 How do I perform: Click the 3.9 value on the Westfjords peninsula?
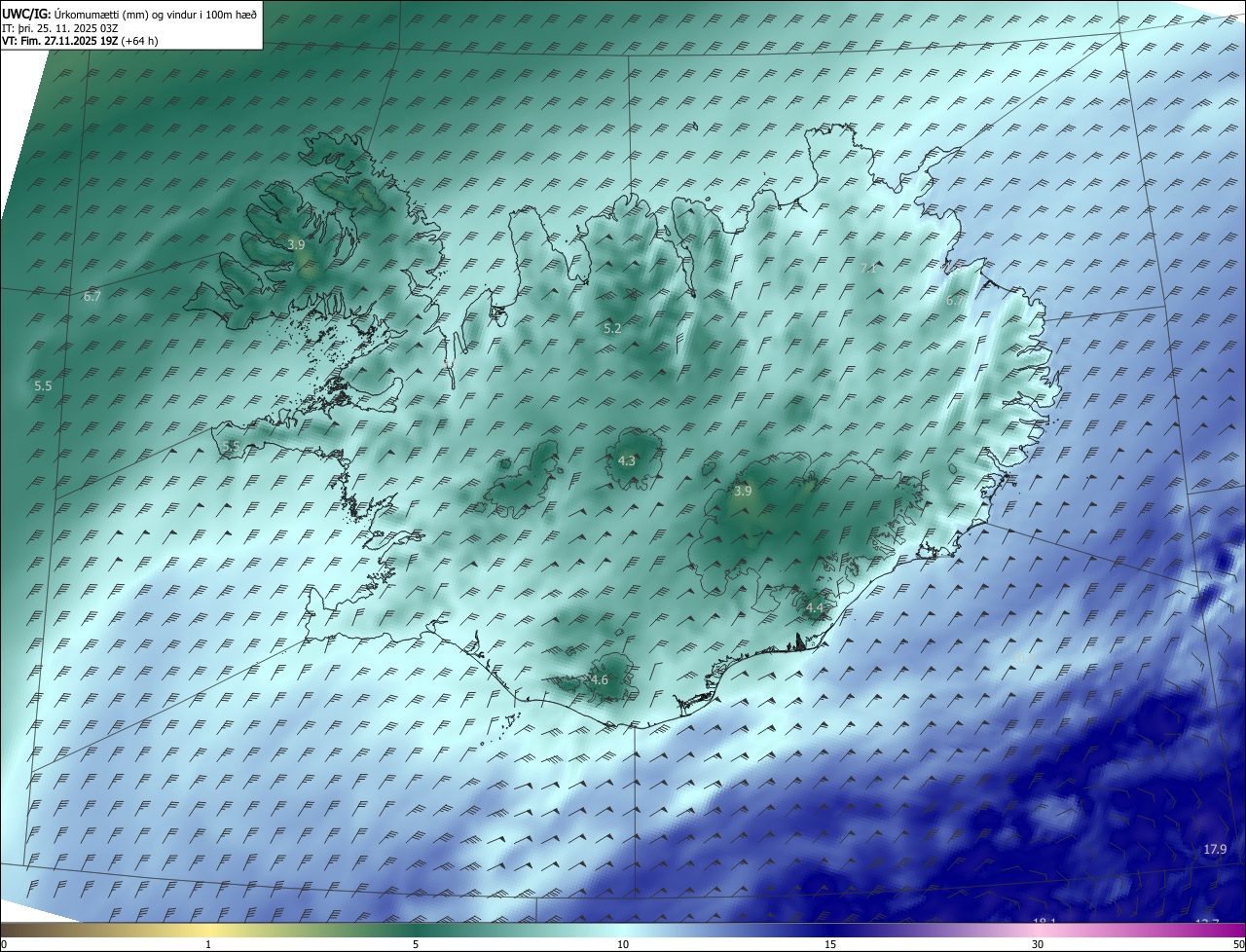click(297, 245)
